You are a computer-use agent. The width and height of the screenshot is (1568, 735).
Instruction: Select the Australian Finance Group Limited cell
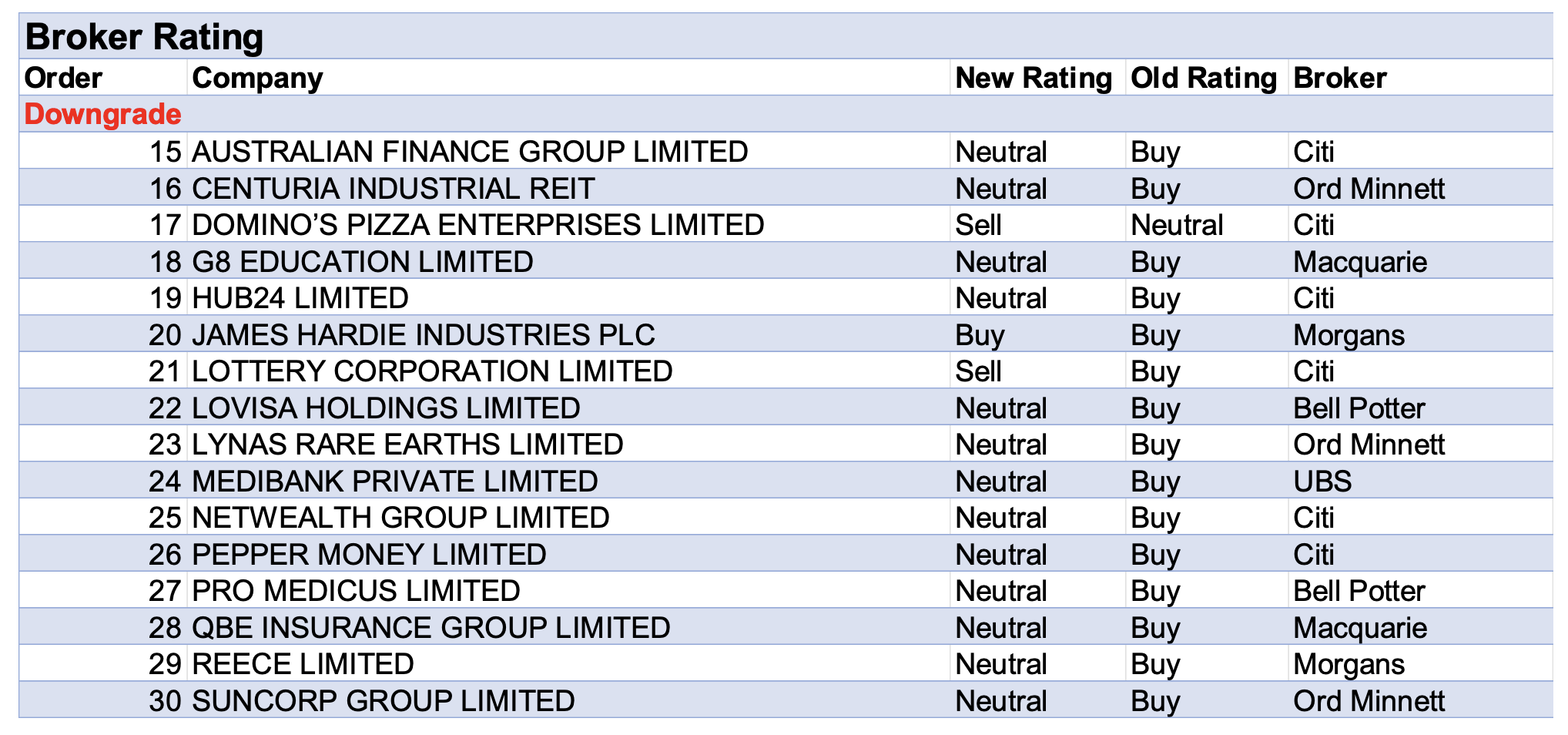[470, 152]
